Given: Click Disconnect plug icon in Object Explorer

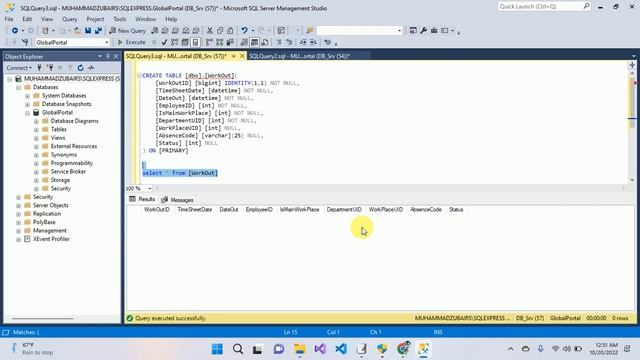Looking at the screenshot, I should (50, 68).
